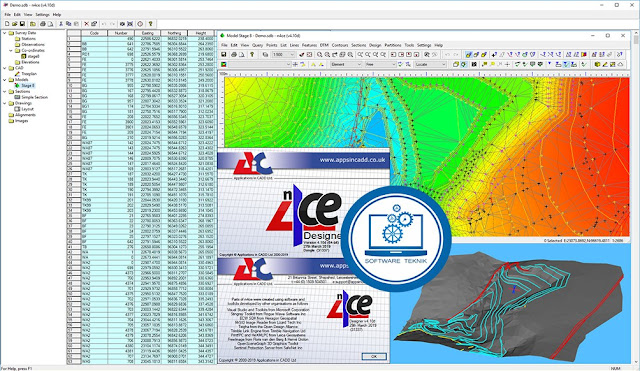This screenshot has height=371, width=640.
Task: Click the red circle icon in main toolbar
Action: click(140, 24)
